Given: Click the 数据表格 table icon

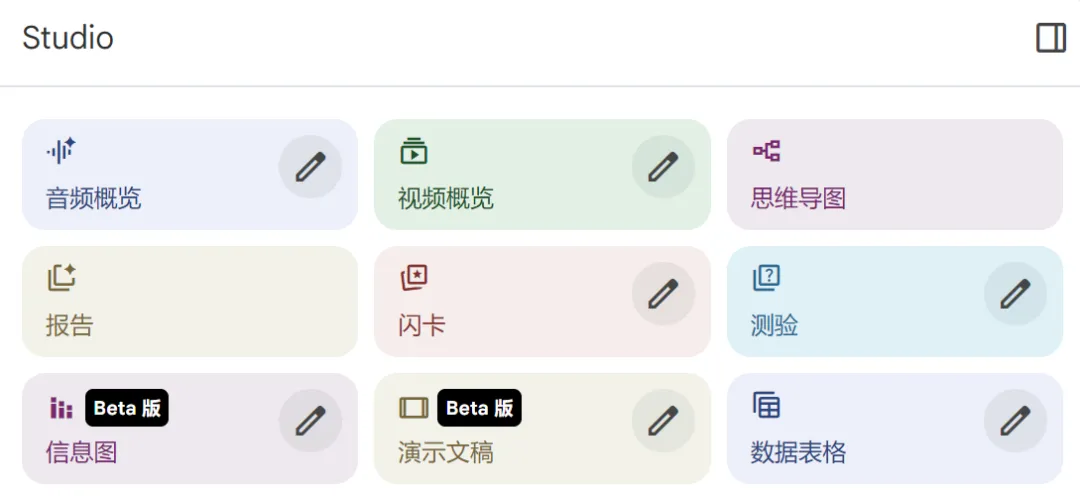Looking at the screenshot, I should (x=766, y=406).
